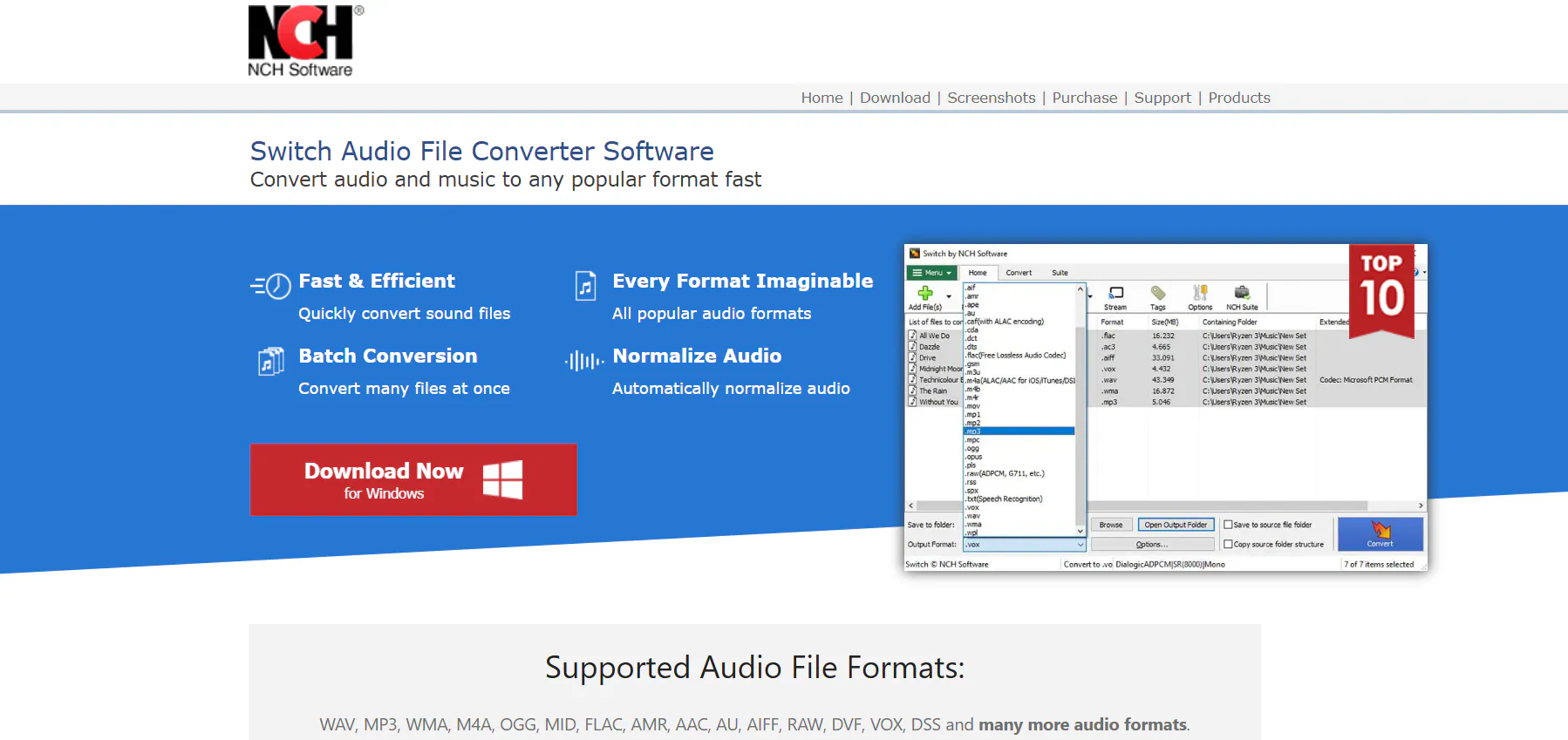This screenshot has height=740, width=1568.
Task: Click the file list scroll-left arrow
Action: point(911,506)
